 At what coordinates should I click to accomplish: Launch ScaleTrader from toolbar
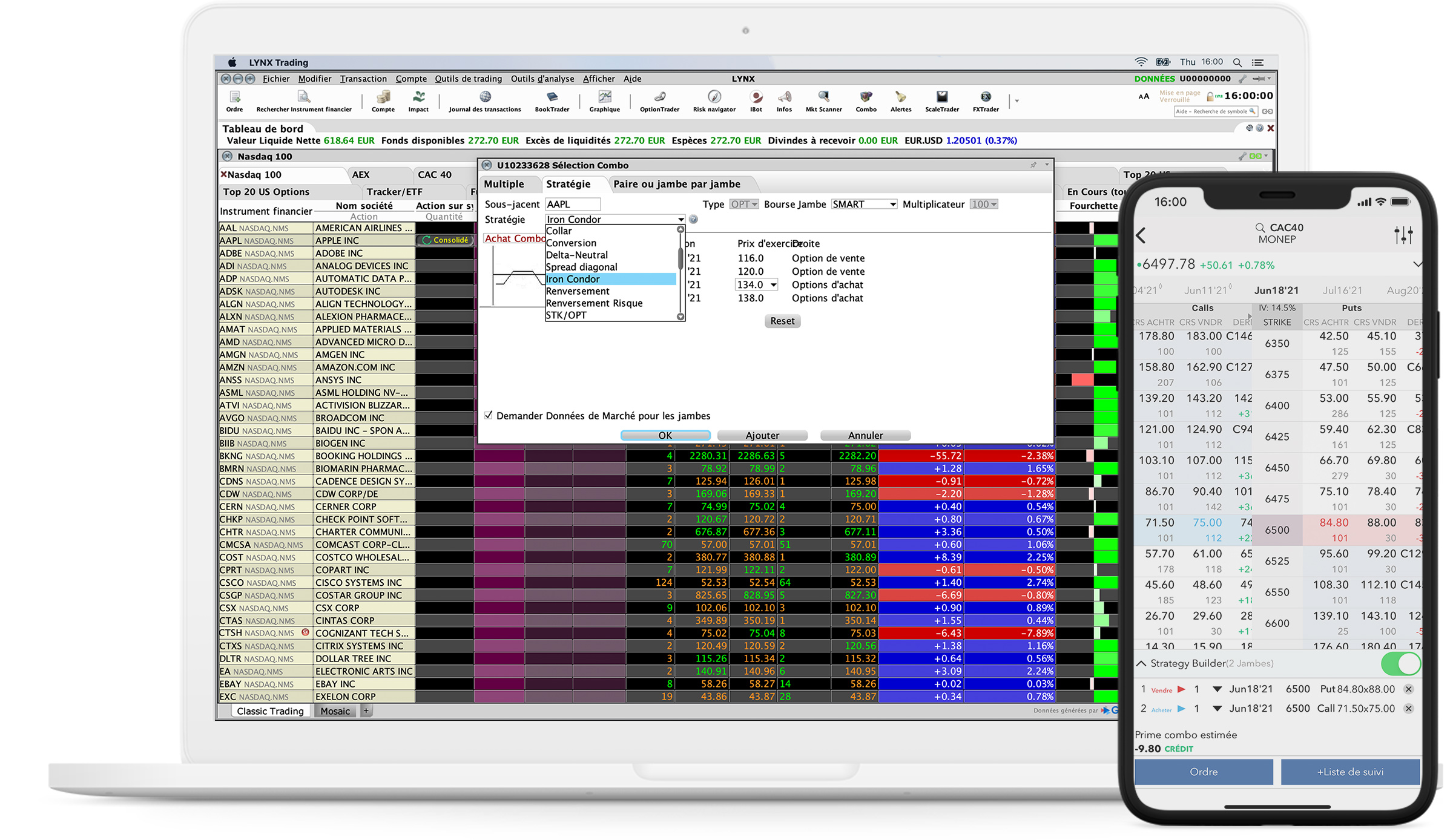pos(942,101)
